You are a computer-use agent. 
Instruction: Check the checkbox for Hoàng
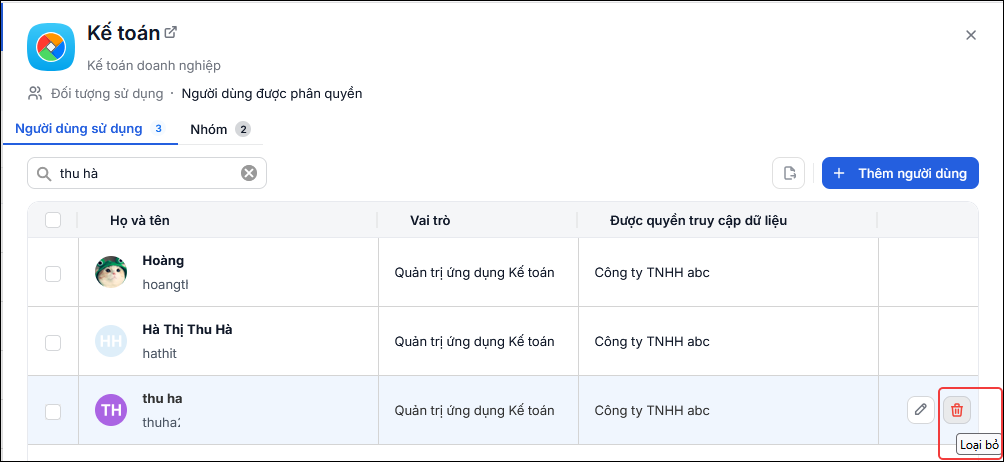[53, 274]
